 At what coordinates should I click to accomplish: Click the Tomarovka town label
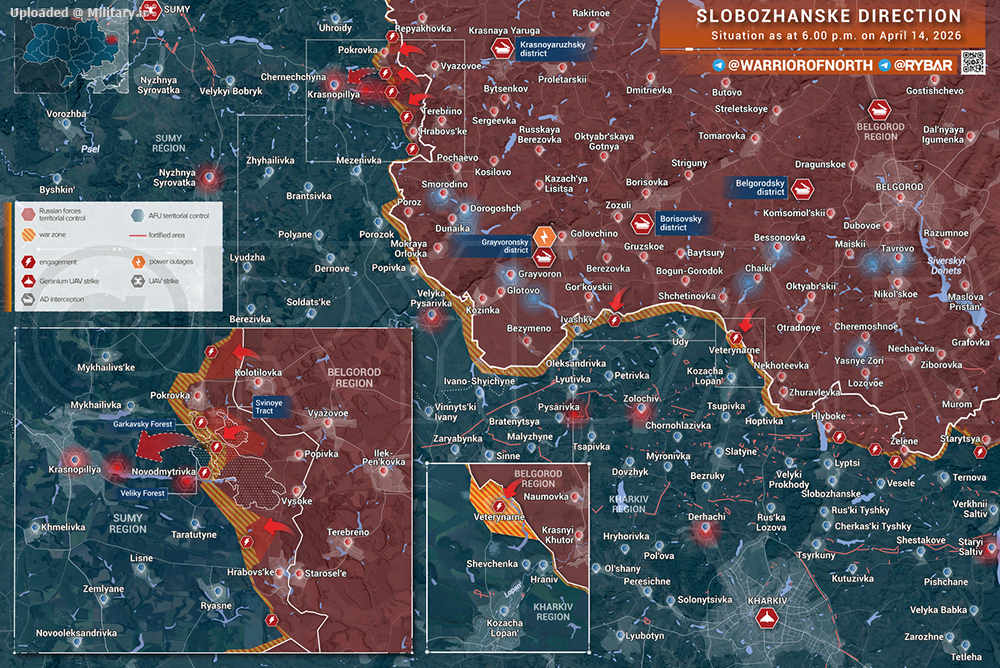point(721,136)
